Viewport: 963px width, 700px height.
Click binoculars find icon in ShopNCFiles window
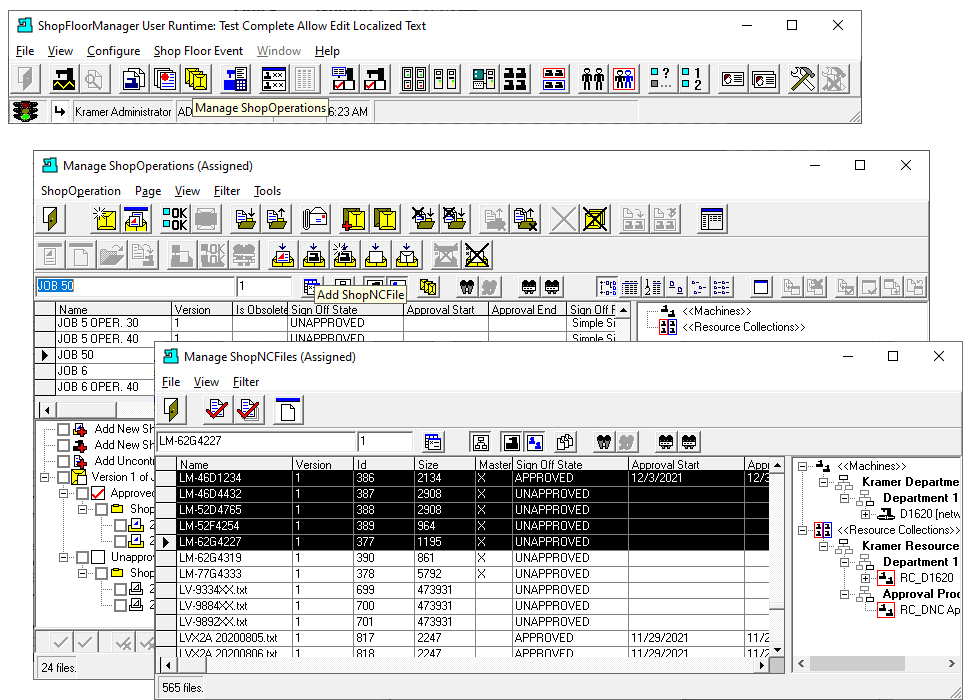click(604, 441)
